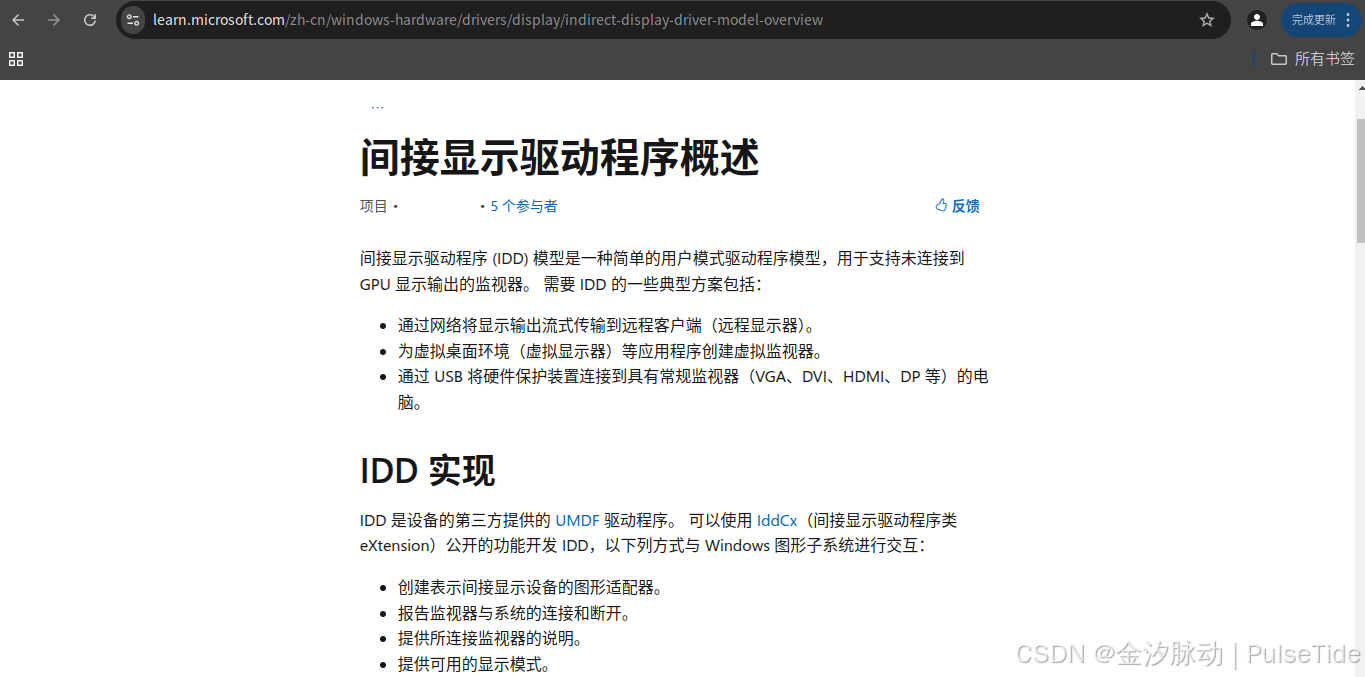Open the IddCx link

point(777,520)
